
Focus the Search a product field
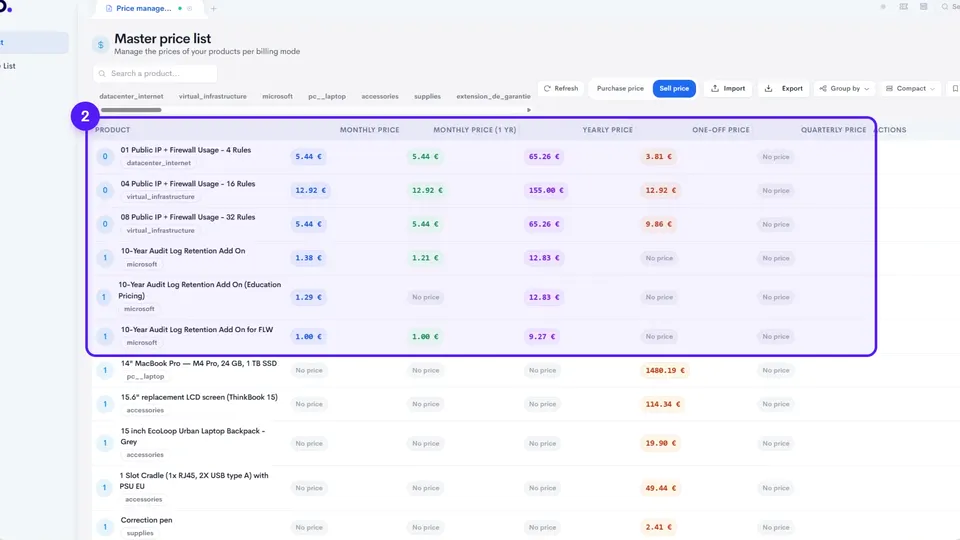pyautogui.click(x=156, y=73)
